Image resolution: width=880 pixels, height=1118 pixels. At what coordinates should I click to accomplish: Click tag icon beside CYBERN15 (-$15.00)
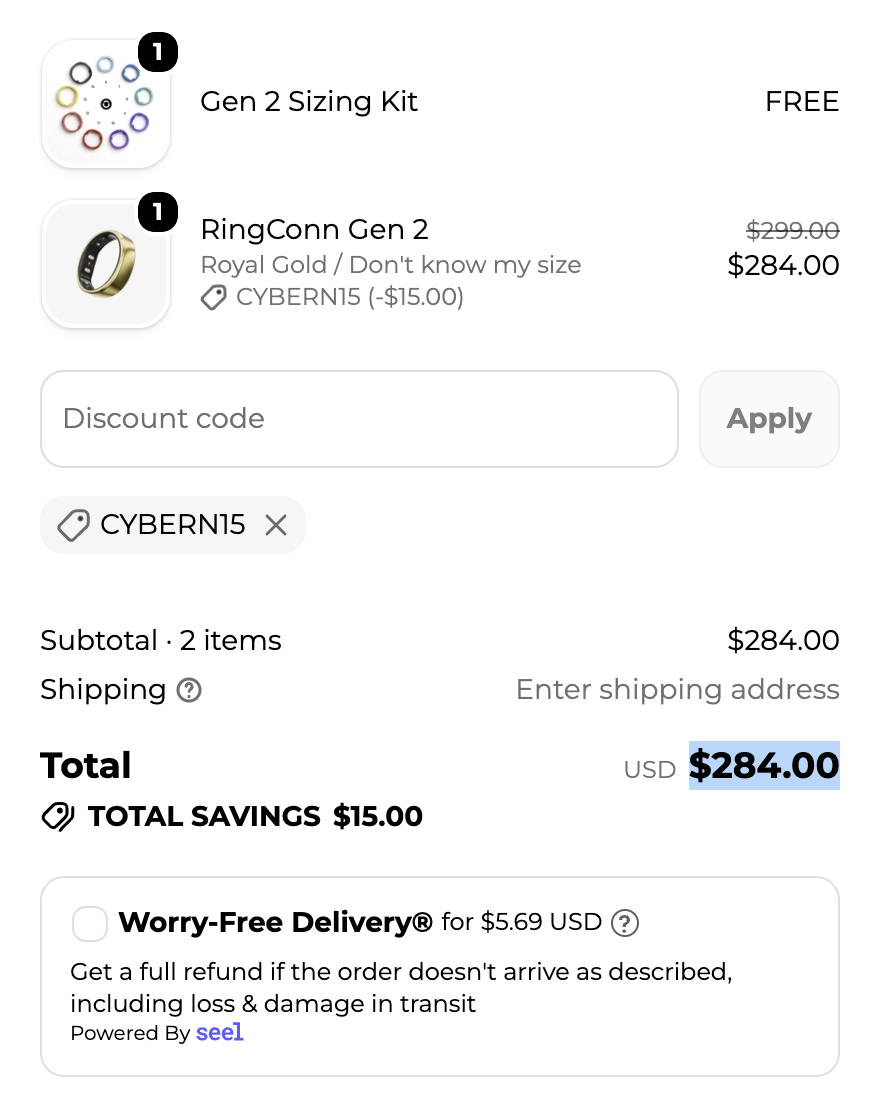(213, 297)
